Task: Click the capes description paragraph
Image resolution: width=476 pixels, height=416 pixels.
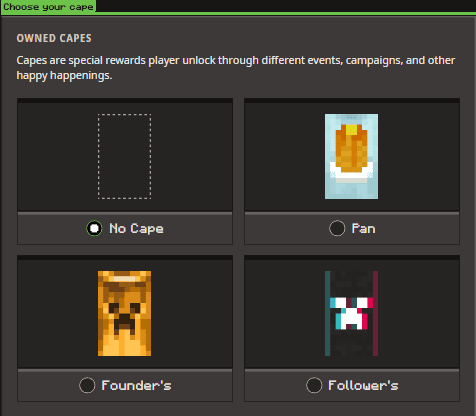Action: (236, 68)
